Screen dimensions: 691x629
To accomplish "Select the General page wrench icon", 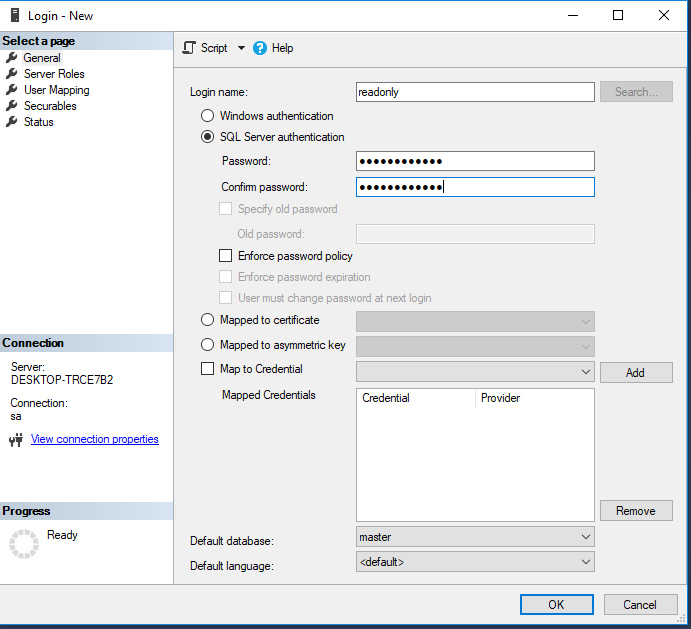I will tap(12, 58).
